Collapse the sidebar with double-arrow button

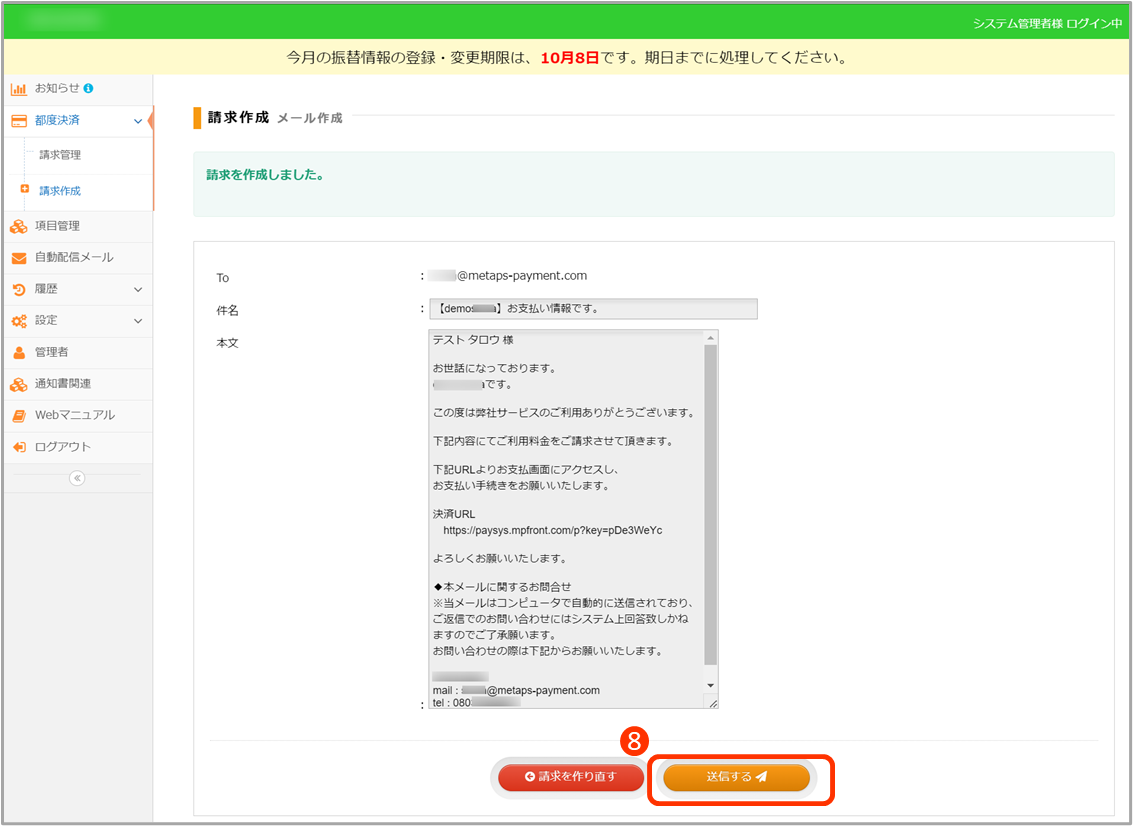pos(77,478)
